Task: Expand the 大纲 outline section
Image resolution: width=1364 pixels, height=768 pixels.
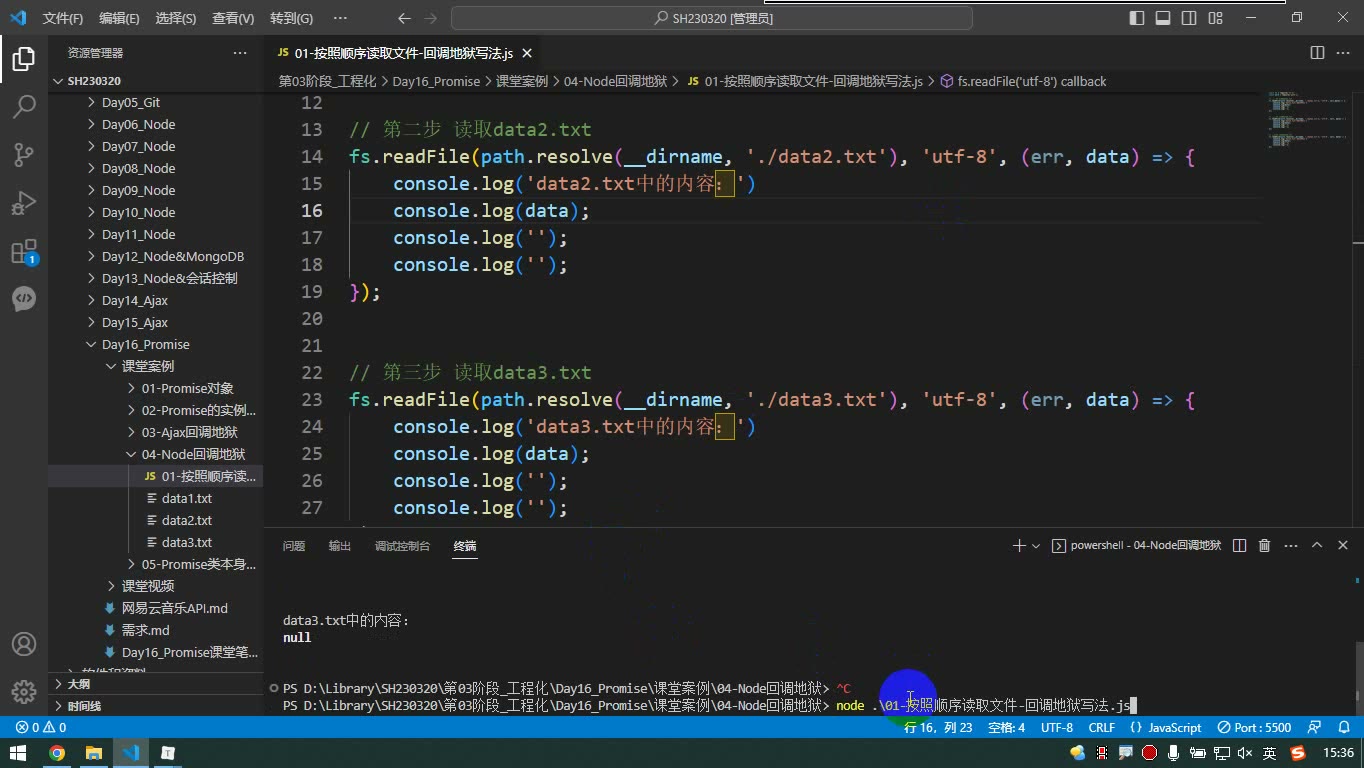Action: 78,685
